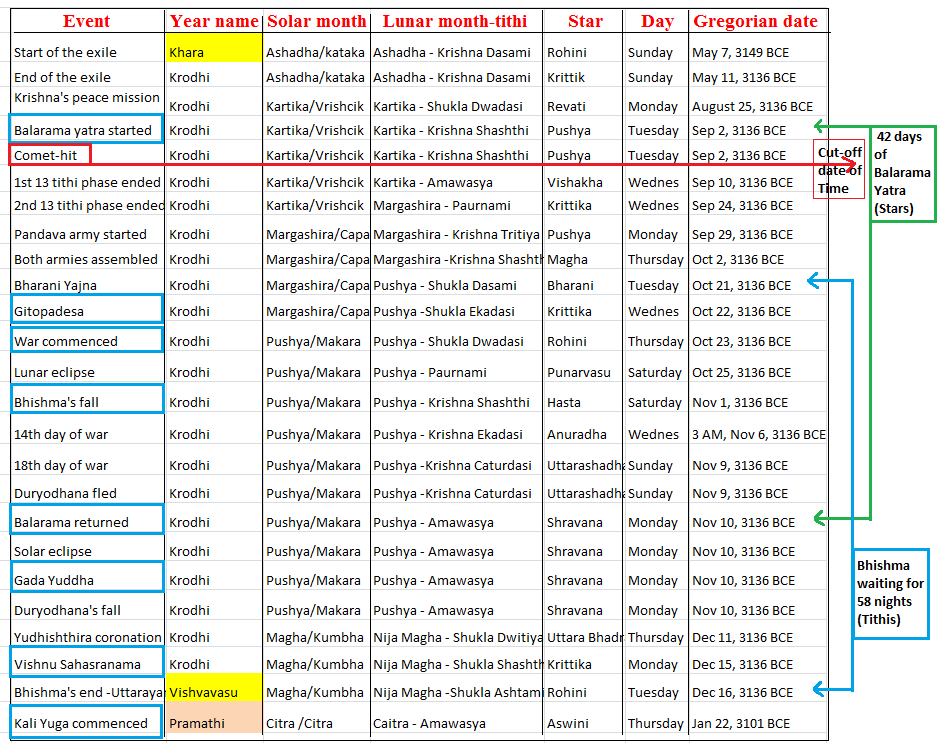
Task: Click 'Margashira - Paurnami' lunar cell
Action: coord(441,205)
